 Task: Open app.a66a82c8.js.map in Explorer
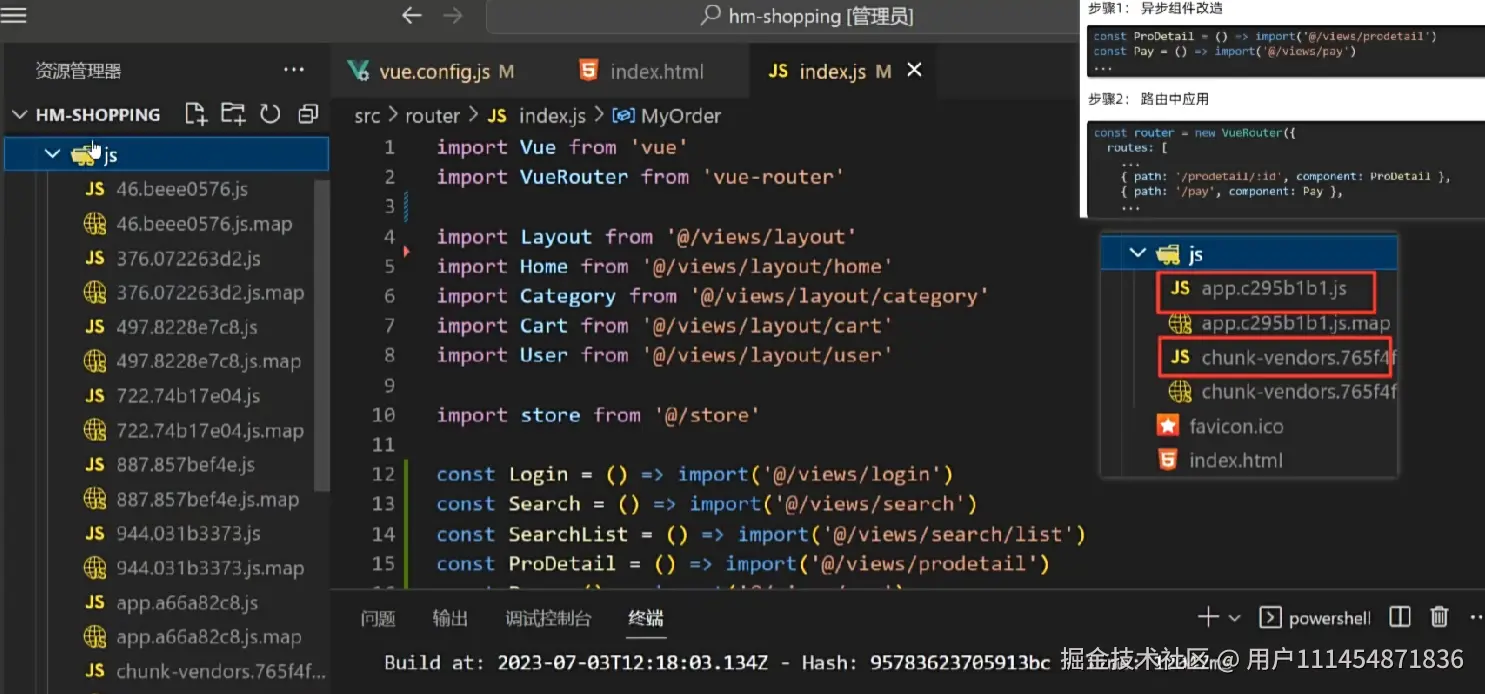[192, 637]
